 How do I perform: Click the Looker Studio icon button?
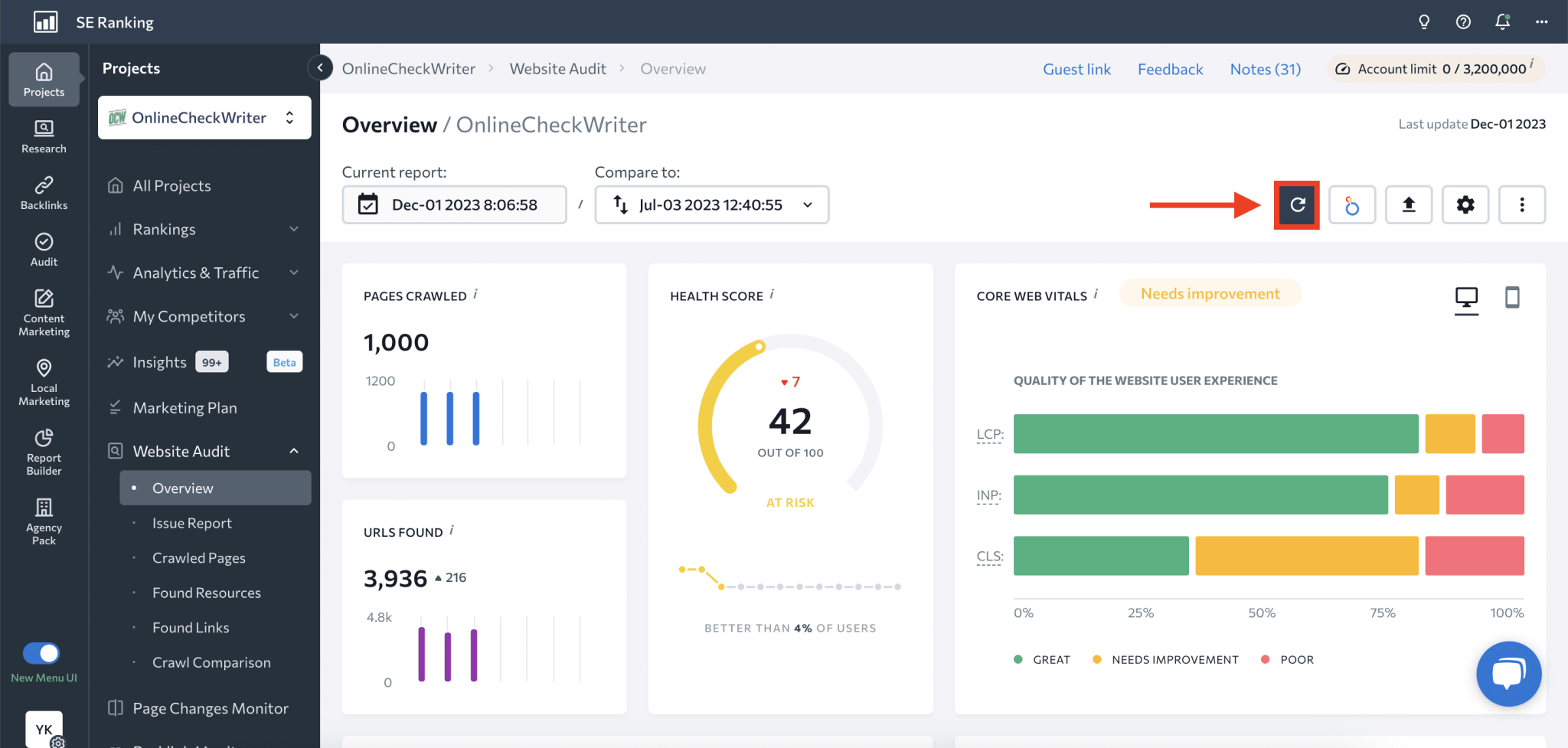pyautogui.click(x=1352, y=204)
